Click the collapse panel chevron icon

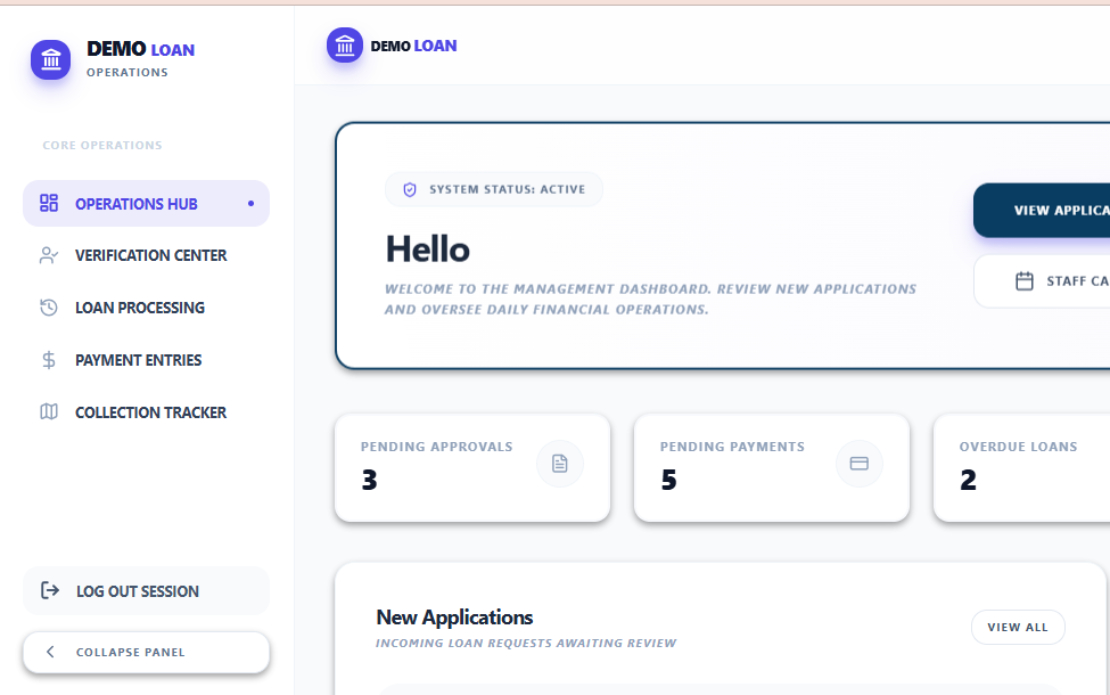coord(50,652)
